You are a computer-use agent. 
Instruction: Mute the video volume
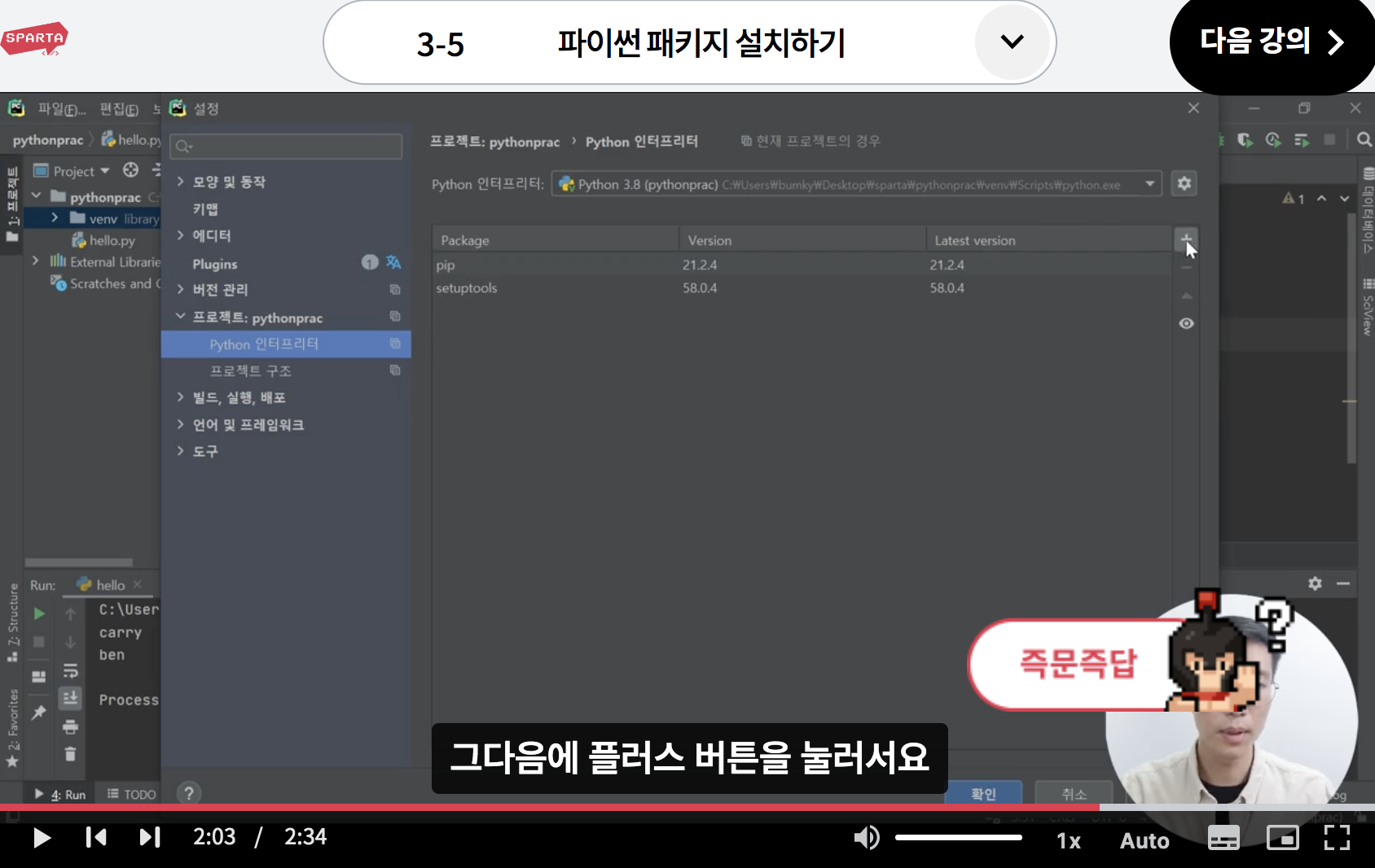coord(867,837)
